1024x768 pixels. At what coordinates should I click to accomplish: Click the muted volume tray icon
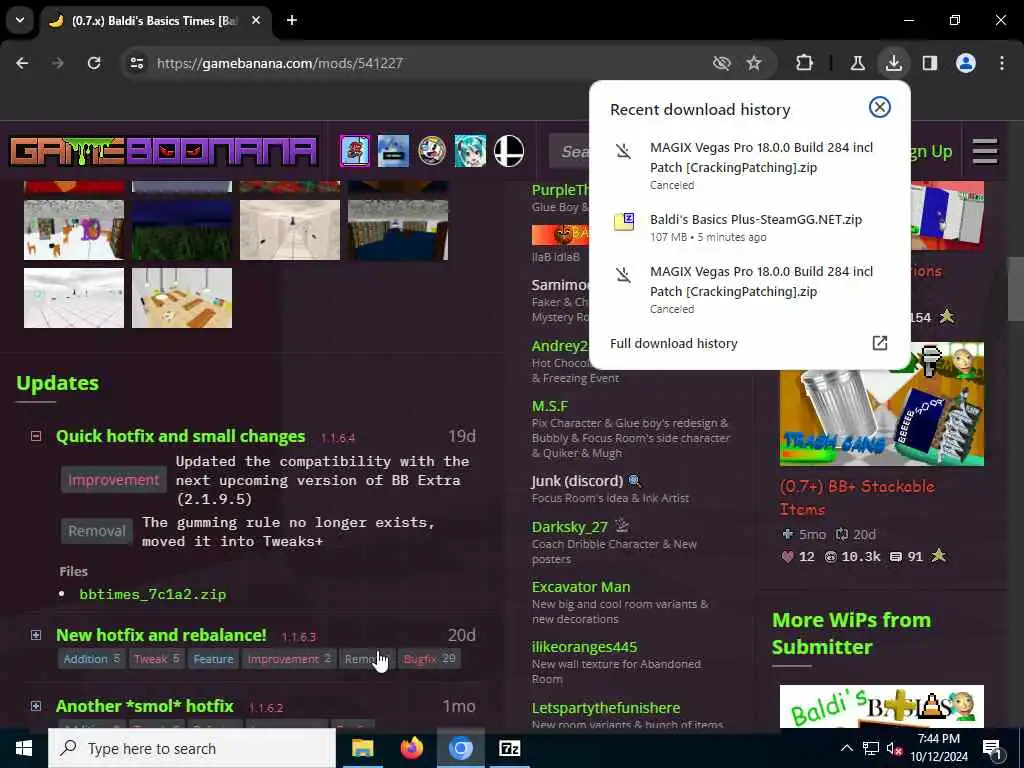(894, 748)
